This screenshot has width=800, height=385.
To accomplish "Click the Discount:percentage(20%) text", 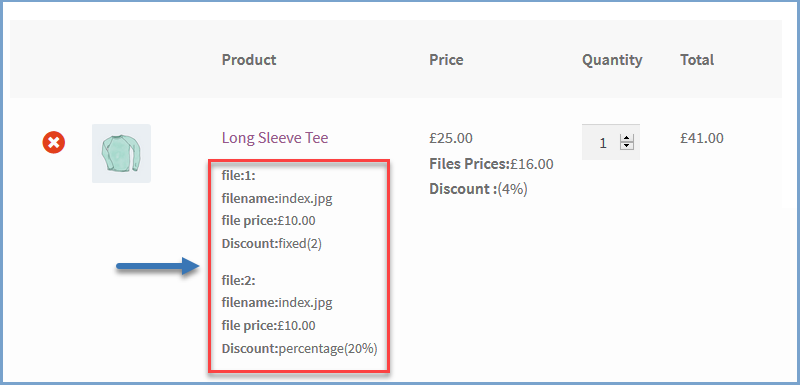I will click(299, 349).
